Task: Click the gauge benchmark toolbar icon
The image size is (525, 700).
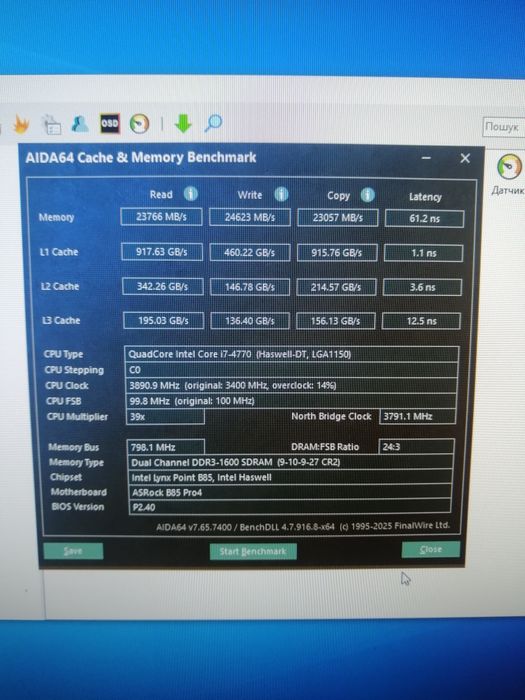Action: [139, 124]
